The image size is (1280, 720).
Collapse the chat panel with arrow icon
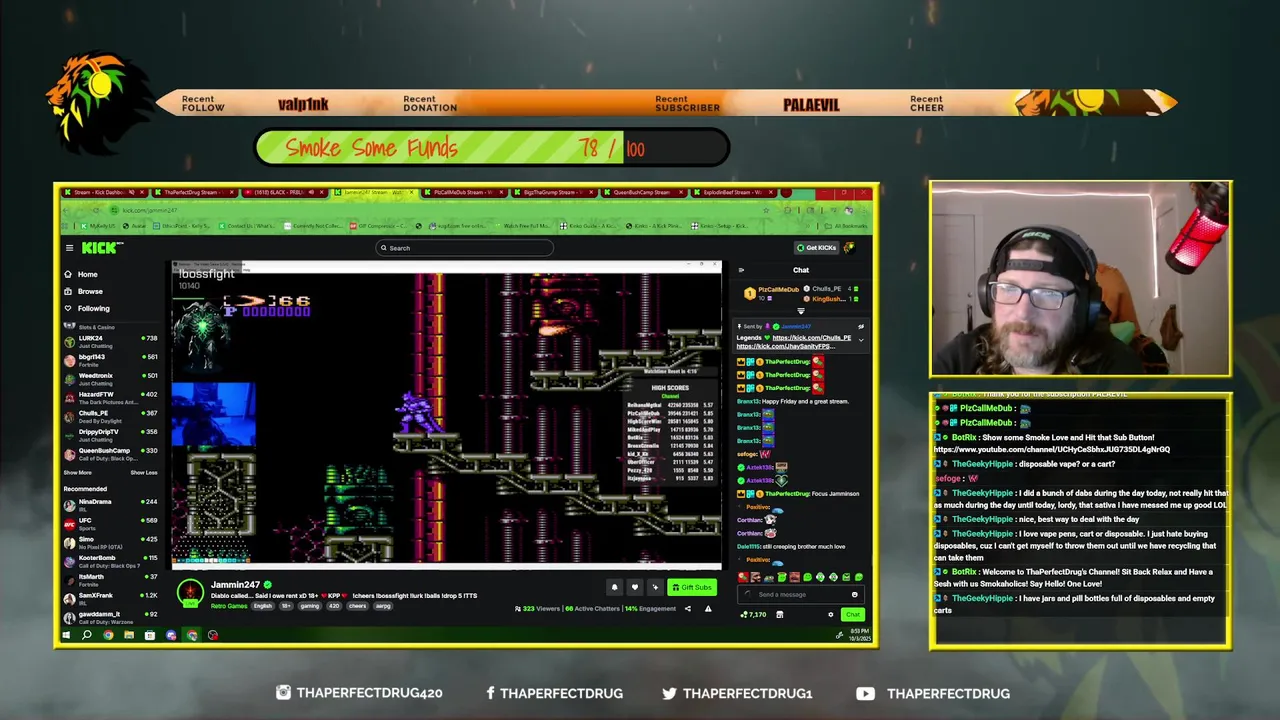click(741, 270)
